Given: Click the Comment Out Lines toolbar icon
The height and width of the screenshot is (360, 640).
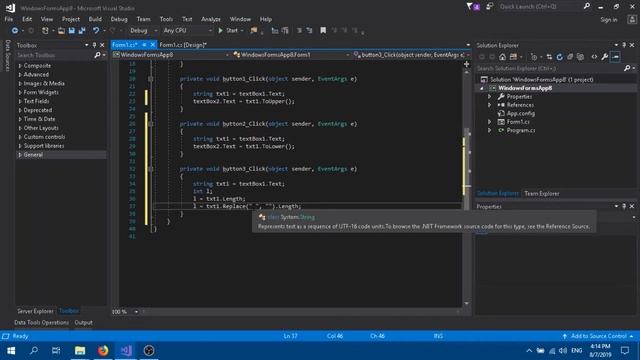Looking at the screenshot, I should pyautogui.click(x=299, y=31).
